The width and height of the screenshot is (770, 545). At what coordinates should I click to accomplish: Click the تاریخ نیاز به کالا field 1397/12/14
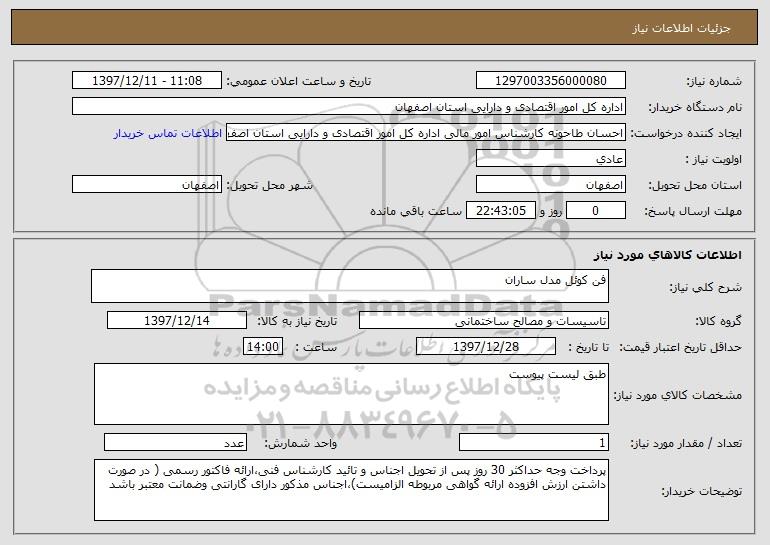tap(177, 321)
